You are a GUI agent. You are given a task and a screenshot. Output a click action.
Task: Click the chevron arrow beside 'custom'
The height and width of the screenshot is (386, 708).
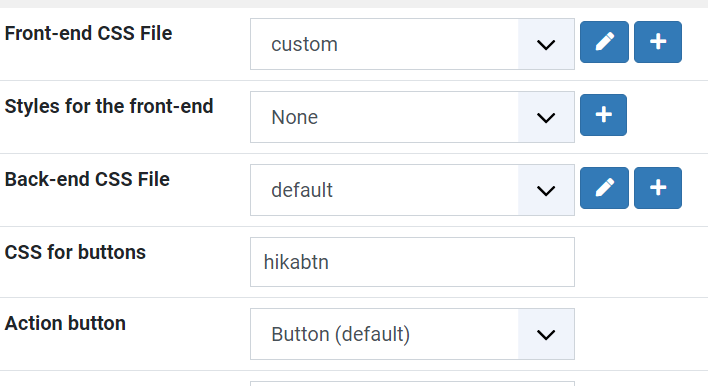tap(546, 45)
